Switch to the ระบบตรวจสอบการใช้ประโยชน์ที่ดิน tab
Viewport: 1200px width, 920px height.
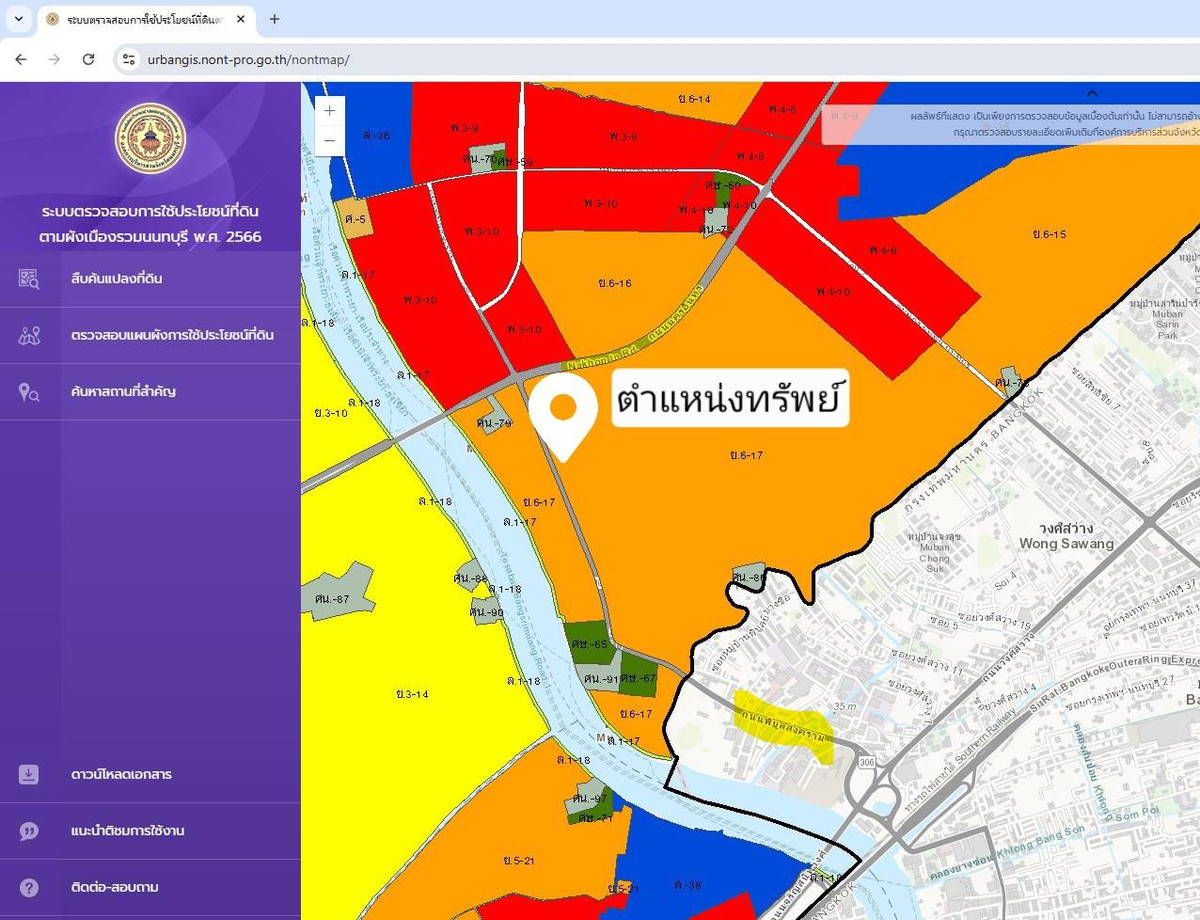pyautogui.click(x=140, y=19)
